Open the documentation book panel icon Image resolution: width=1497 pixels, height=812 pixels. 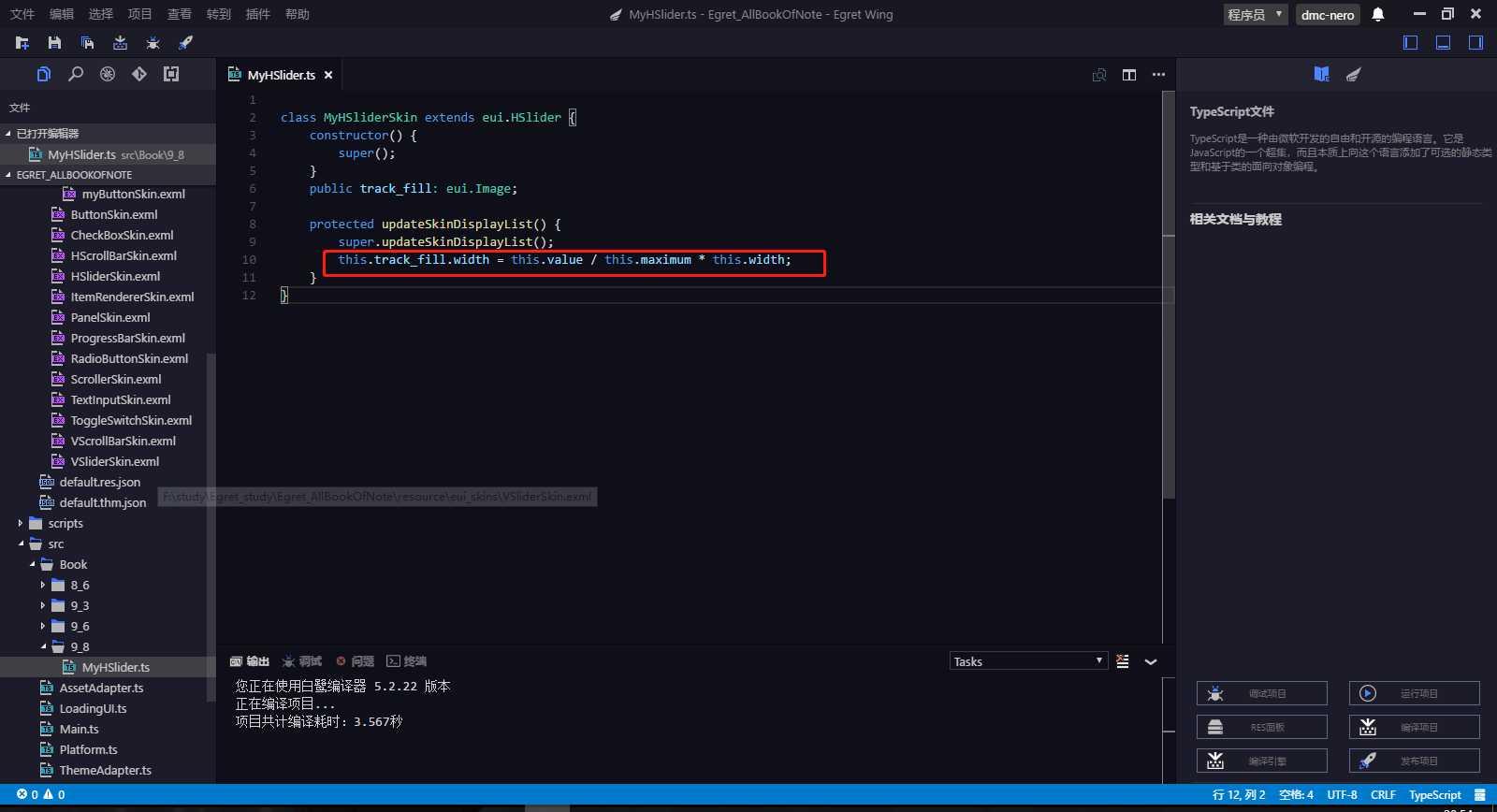coord(1321,74)
